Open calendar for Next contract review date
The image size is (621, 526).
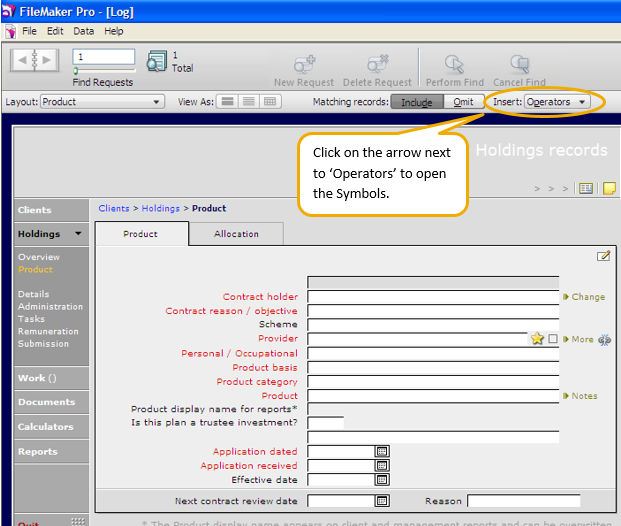[382, 501]
